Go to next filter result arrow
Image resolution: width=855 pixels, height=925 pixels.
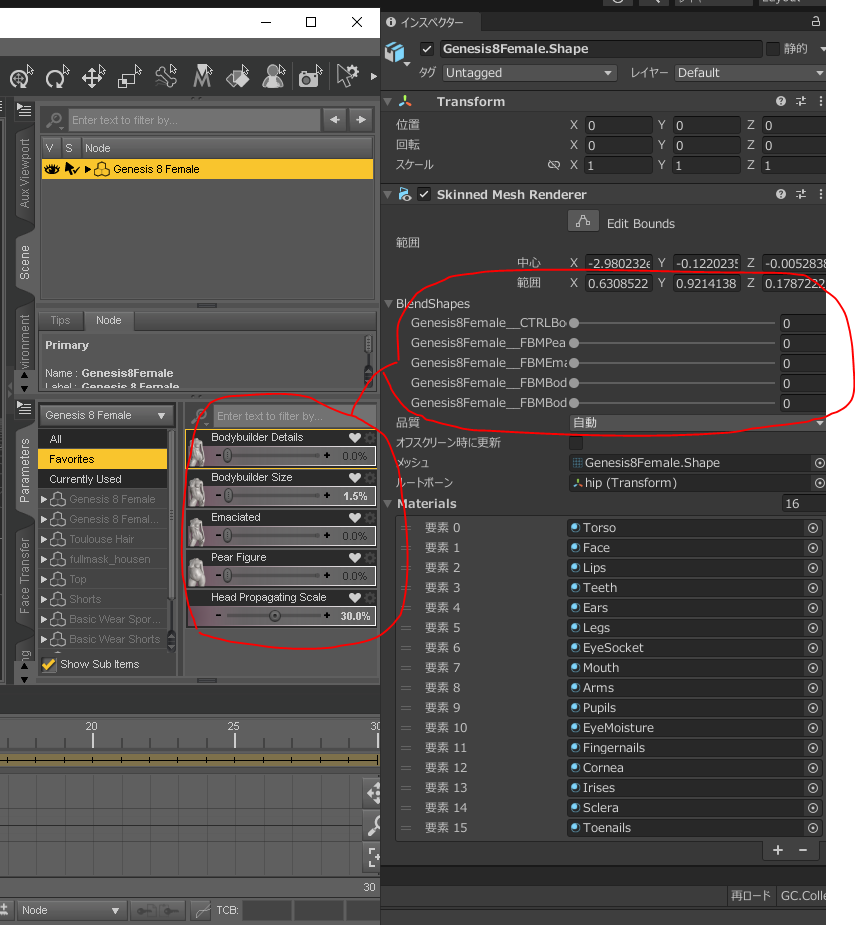[x=361, y=120]
